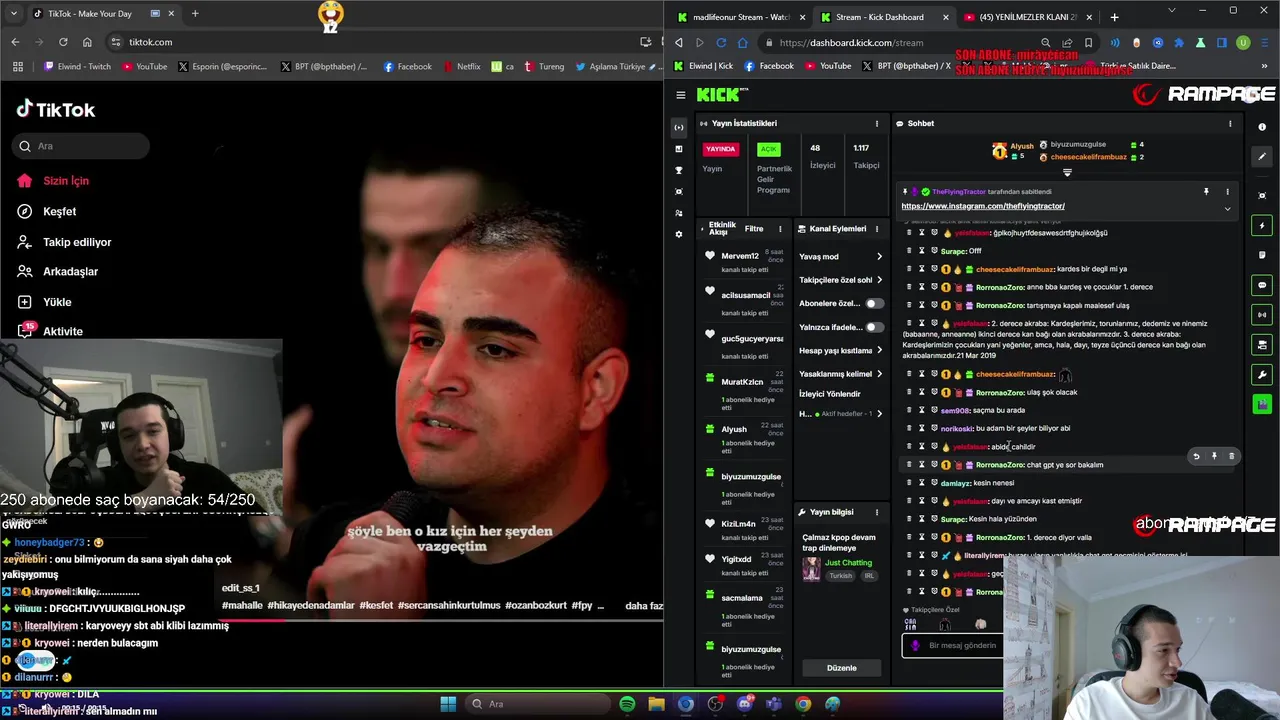Click the Spotify icon in the taskbar

tap(627, 704)
